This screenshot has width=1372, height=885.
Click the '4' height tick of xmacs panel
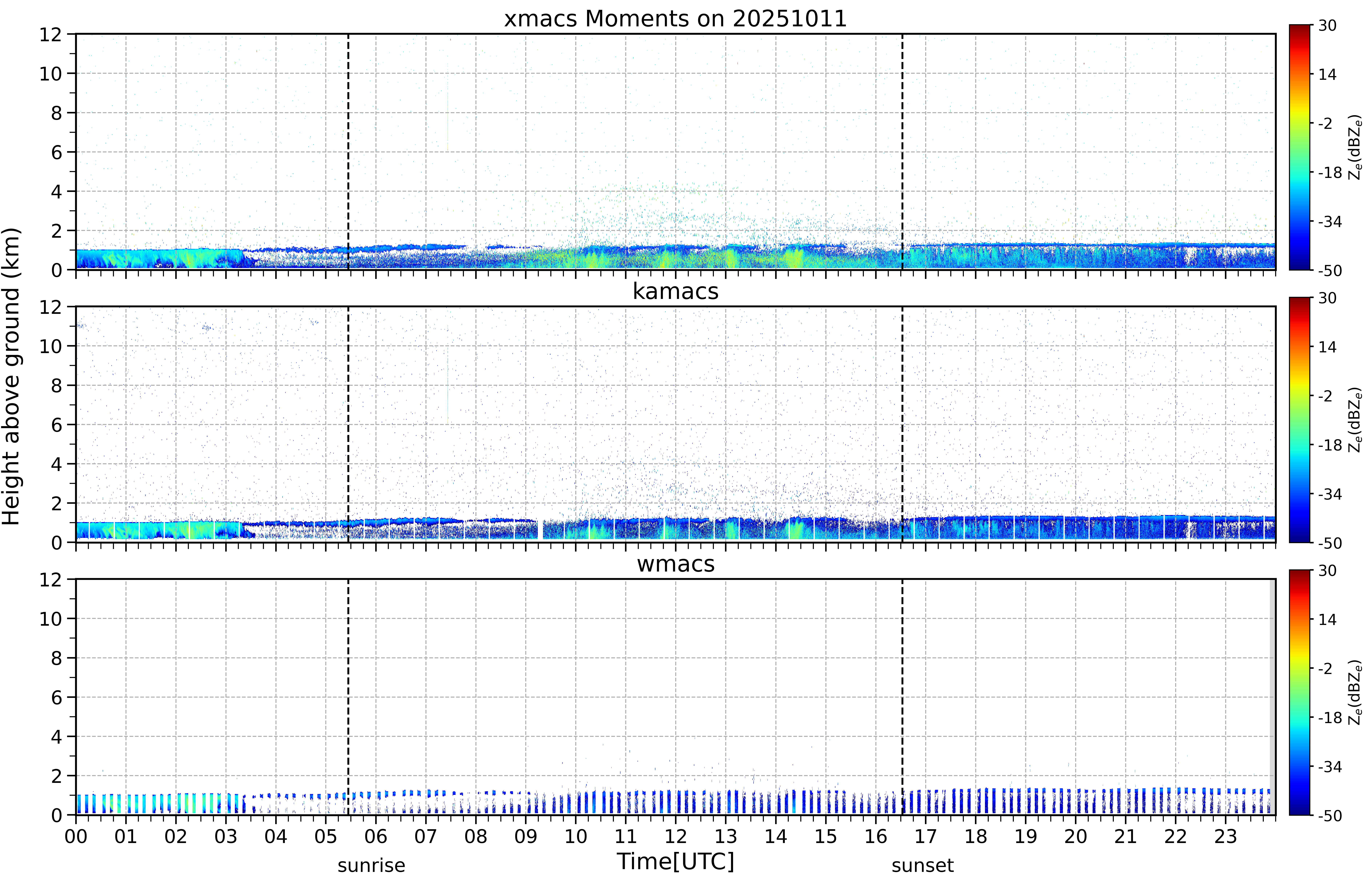point(56,191)
